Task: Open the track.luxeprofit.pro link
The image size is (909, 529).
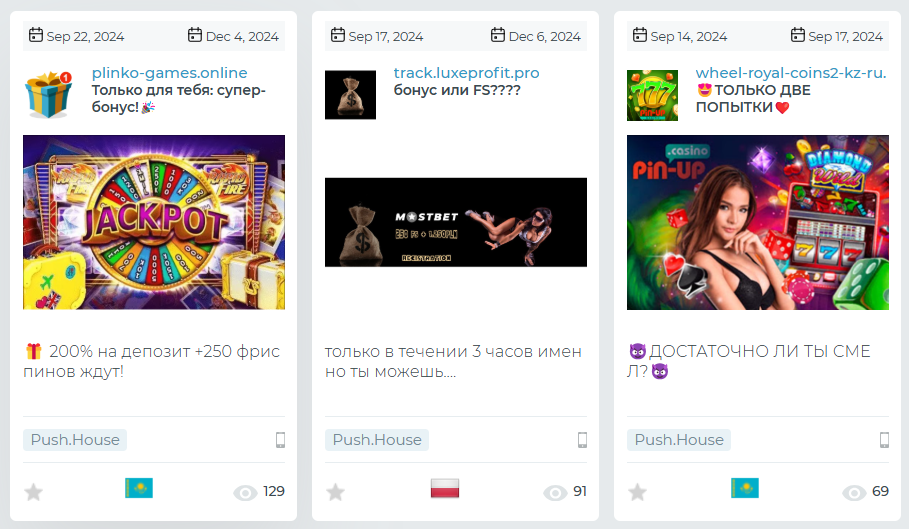Action: click(x=466, y=73)
